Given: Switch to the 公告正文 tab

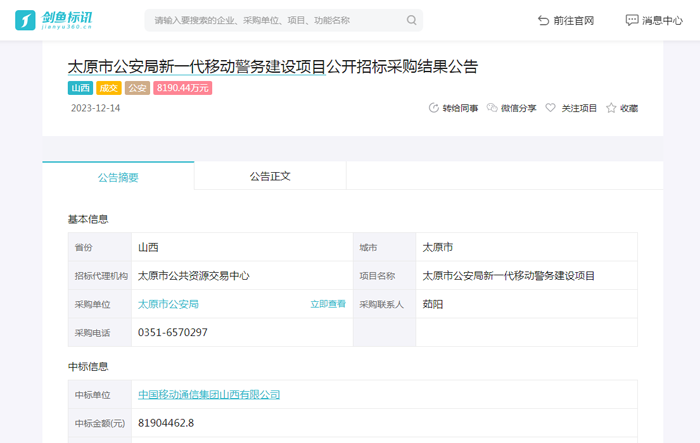Looking at the screenshot, I should [270, 176].
